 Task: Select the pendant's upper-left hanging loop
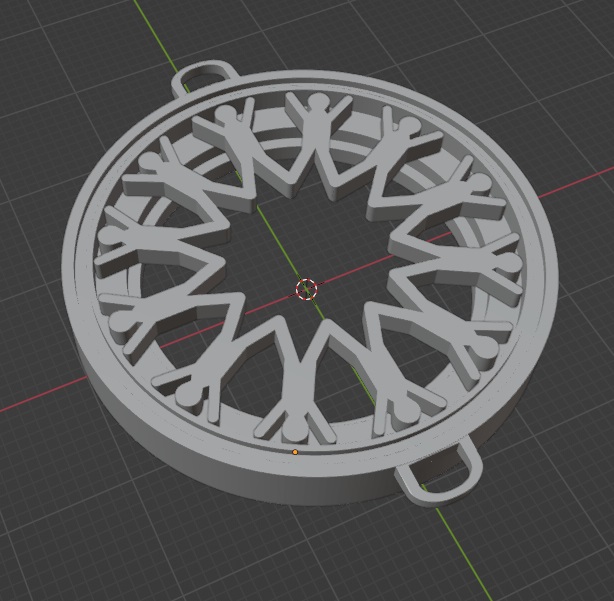click(204, 79)
